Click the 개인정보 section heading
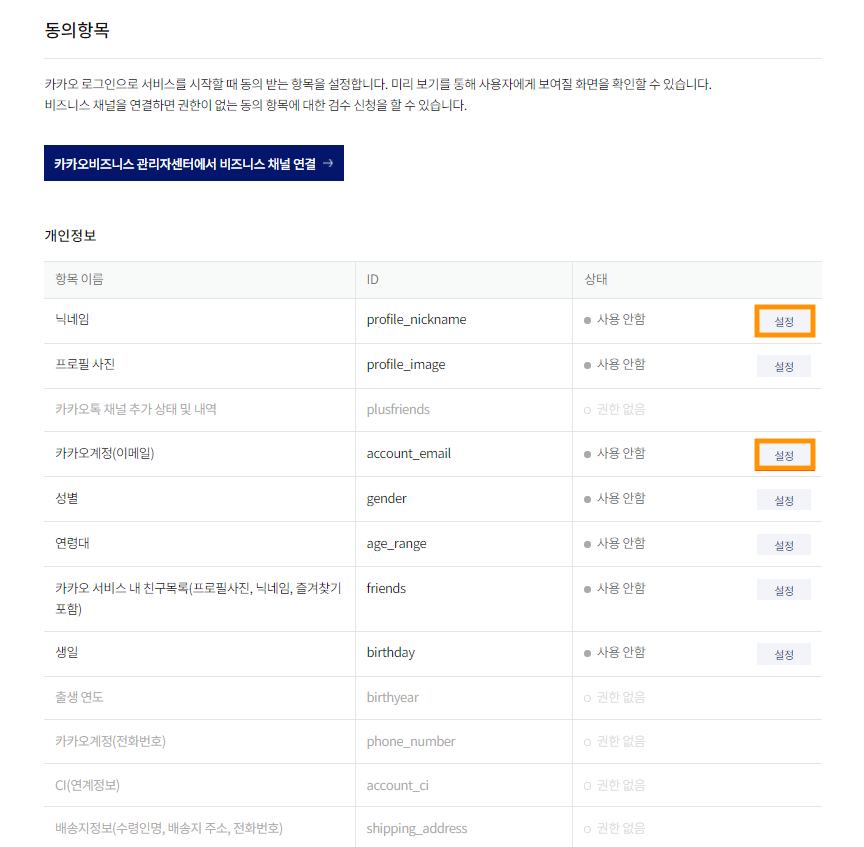The image size is (864, 847). 71,236
